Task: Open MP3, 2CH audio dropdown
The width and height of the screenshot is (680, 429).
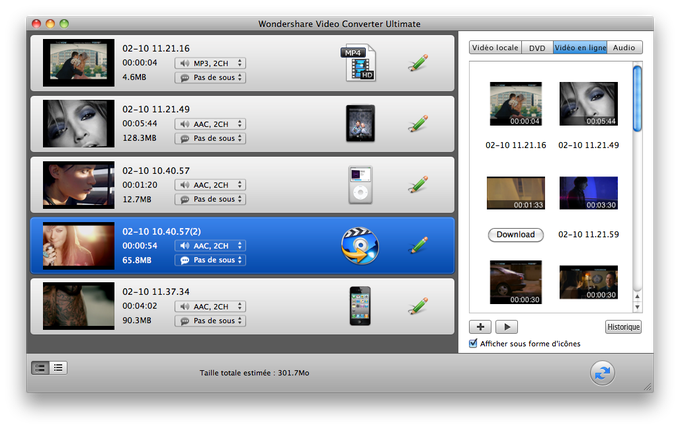Action: [x=210, y=63]
